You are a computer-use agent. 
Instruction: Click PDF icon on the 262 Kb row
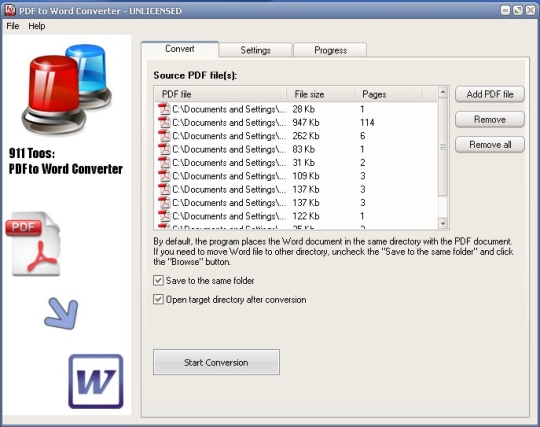click(164, 136)
